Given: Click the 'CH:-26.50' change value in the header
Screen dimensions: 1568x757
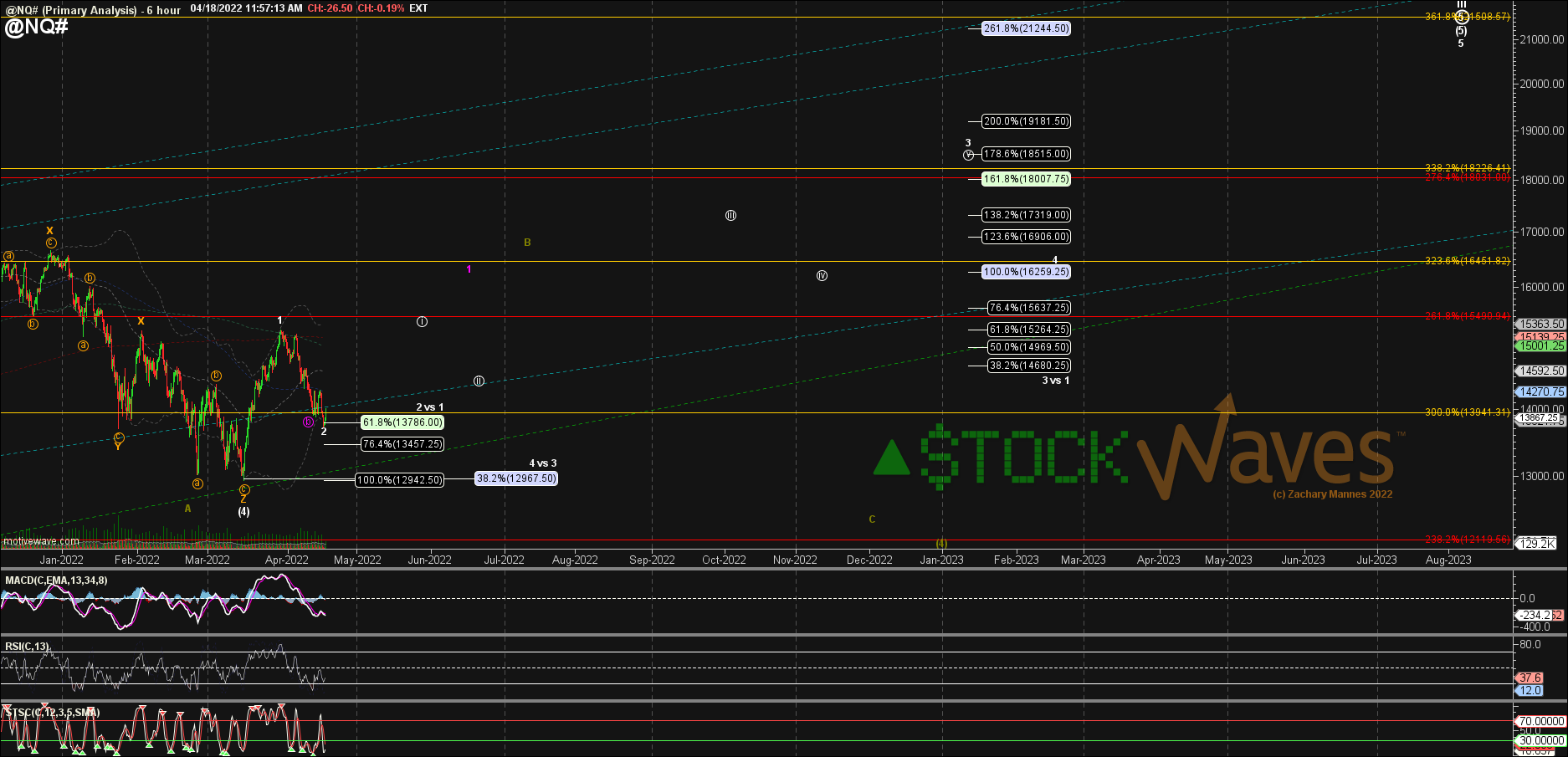Looking at the screenshot, I should tap(330, 8).
